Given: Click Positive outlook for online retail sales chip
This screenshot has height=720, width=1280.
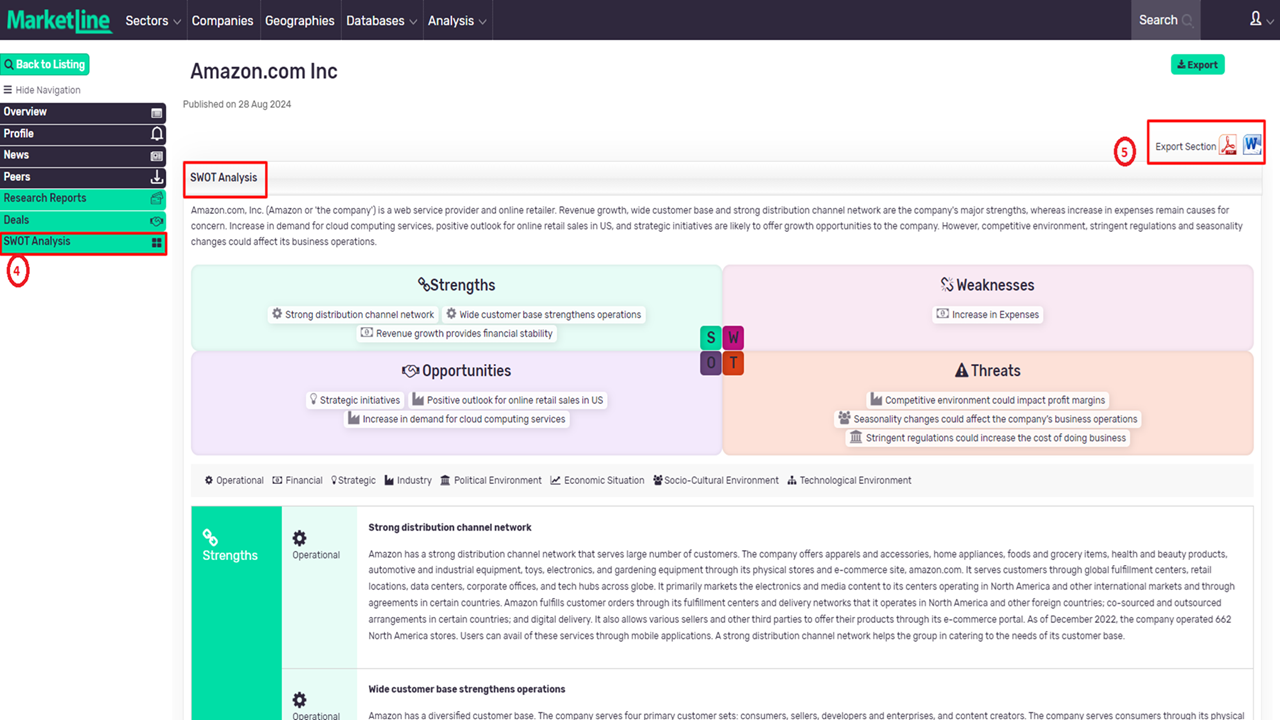Looking at the screenshot, I should [507, 400].
